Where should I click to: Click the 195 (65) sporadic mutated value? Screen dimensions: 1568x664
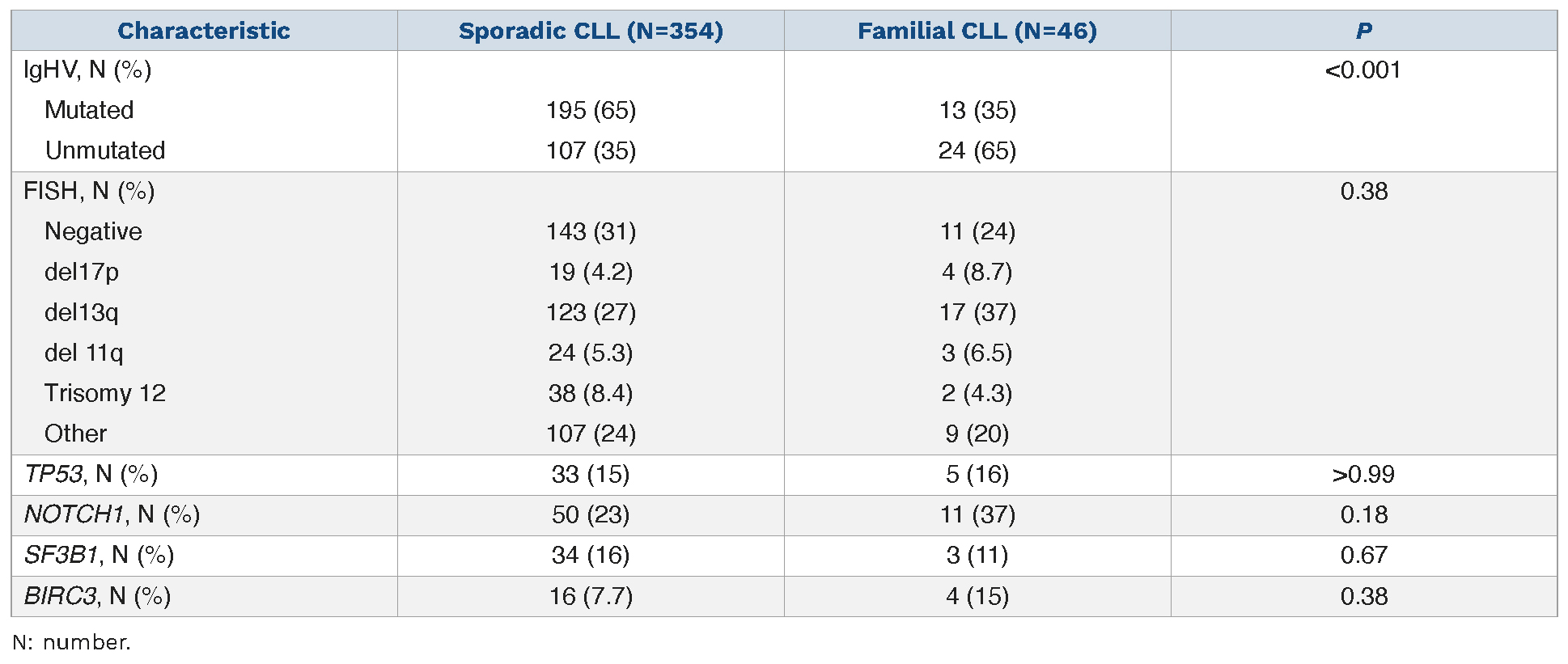[591, 110]
